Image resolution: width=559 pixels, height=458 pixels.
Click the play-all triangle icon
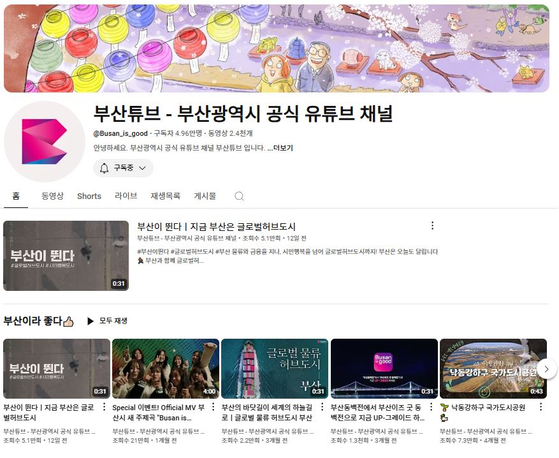click(91, 321)
